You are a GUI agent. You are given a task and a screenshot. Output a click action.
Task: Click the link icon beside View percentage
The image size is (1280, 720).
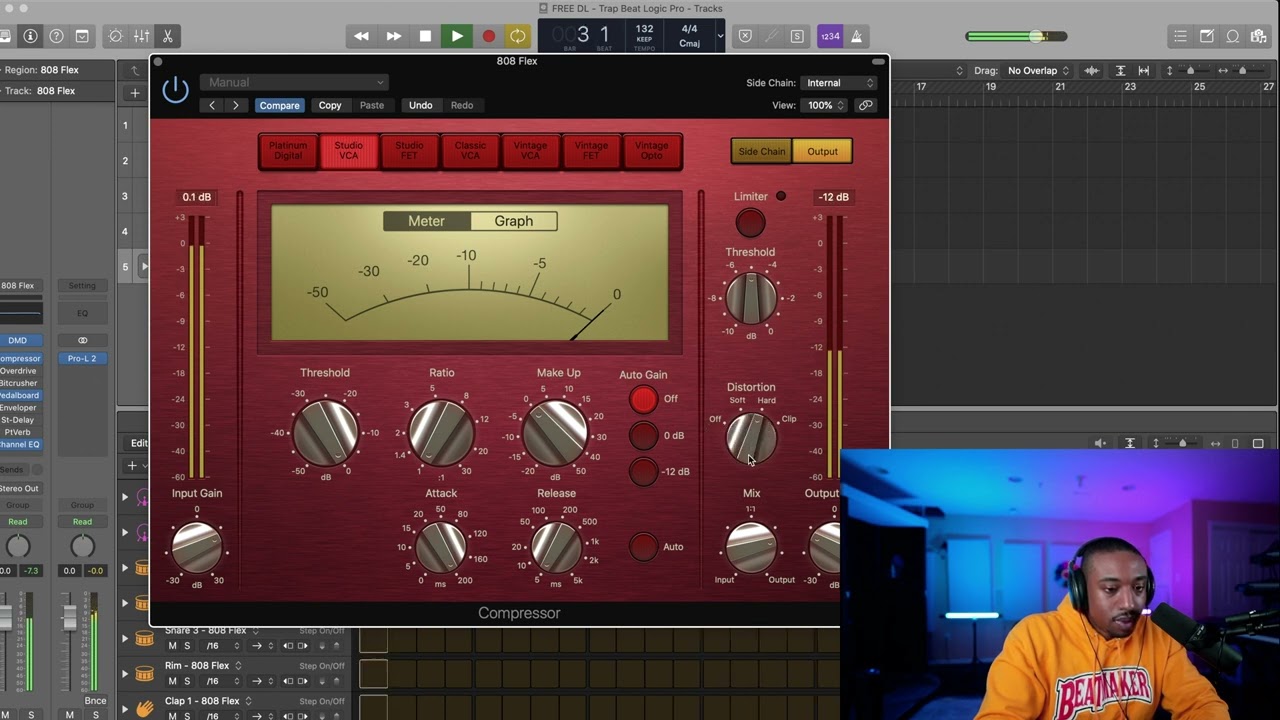866,105
